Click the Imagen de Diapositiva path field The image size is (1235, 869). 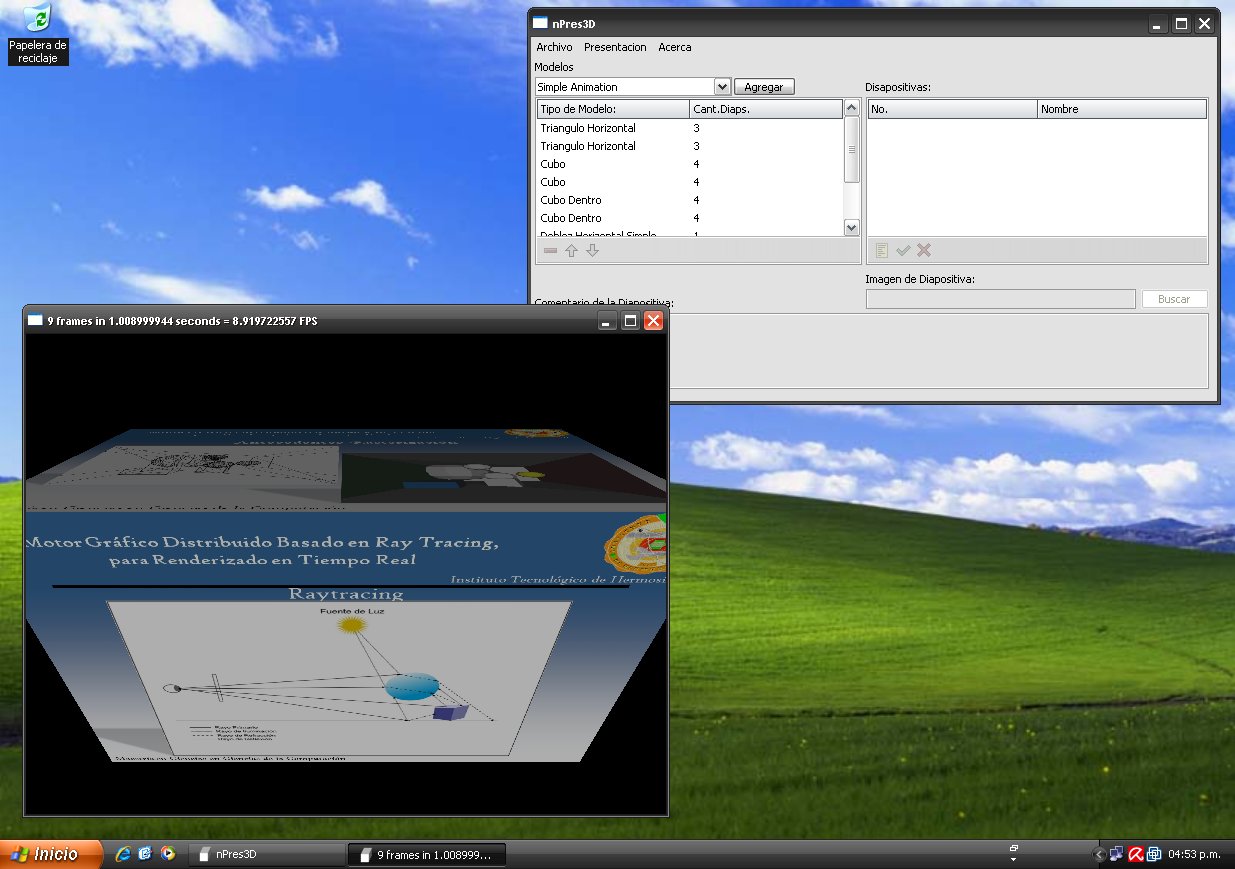click(1000, 299)
